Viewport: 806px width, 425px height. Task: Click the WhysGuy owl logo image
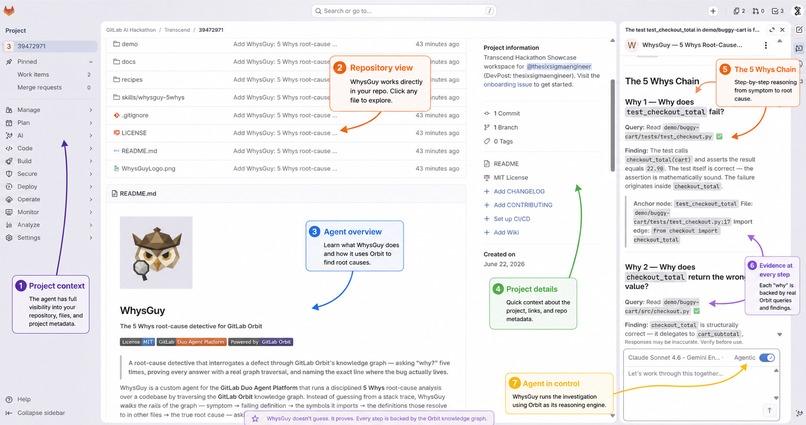156,252
